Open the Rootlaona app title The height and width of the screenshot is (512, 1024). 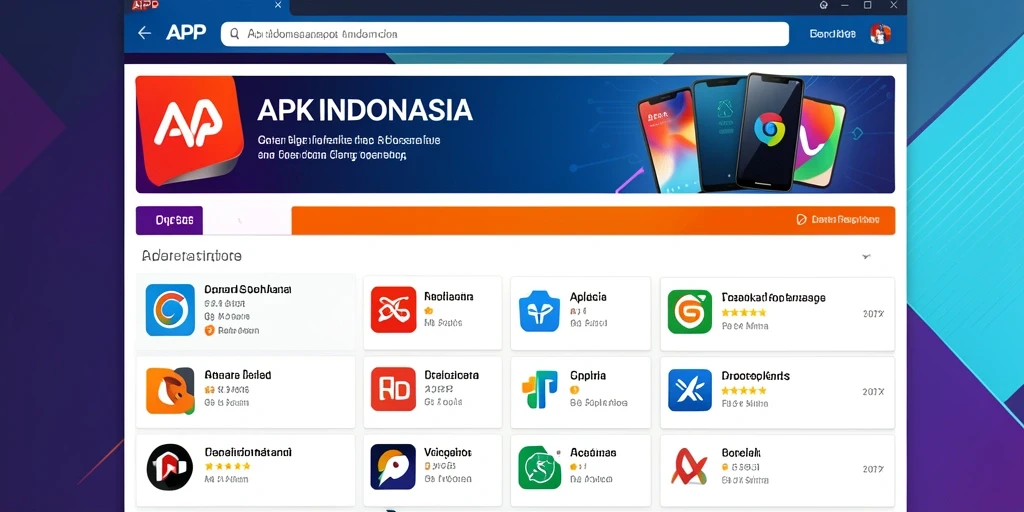coord(449,296)
